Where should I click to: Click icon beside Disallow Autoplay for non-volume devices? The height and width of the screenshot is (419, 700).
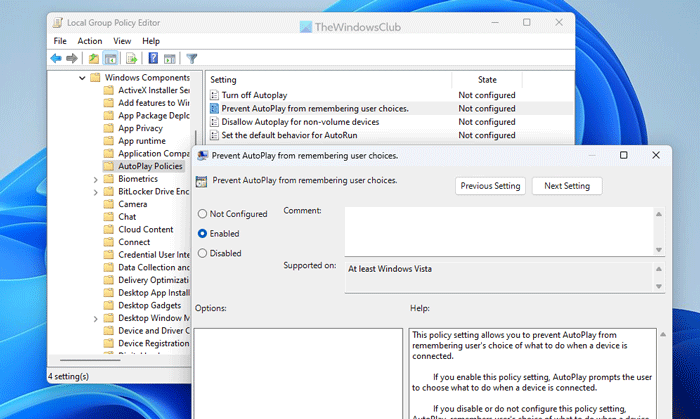[x=214, y=122]
